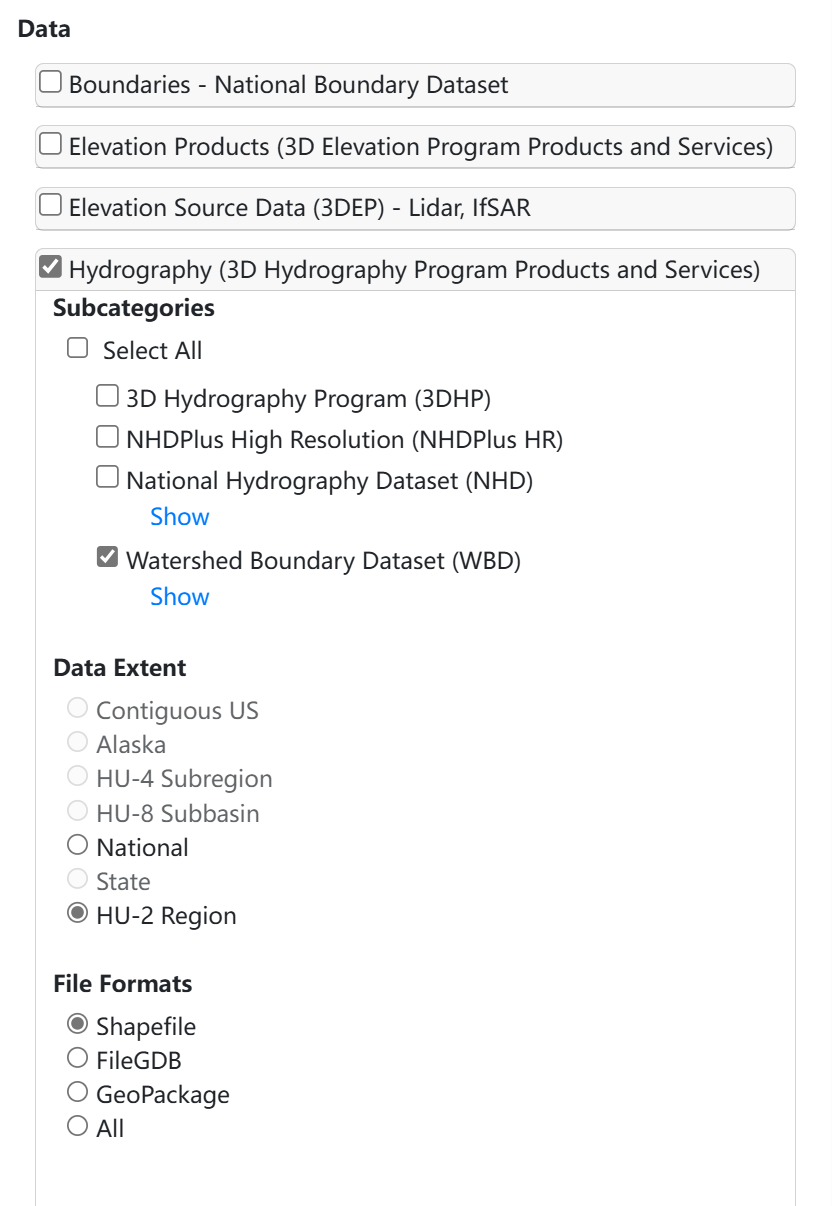Viewport: 832px width, 1206px height.
Task: Uncheck Watershed Boundary Dataset (WBD)
Action: pyautogui.click(x=107, y=558)
